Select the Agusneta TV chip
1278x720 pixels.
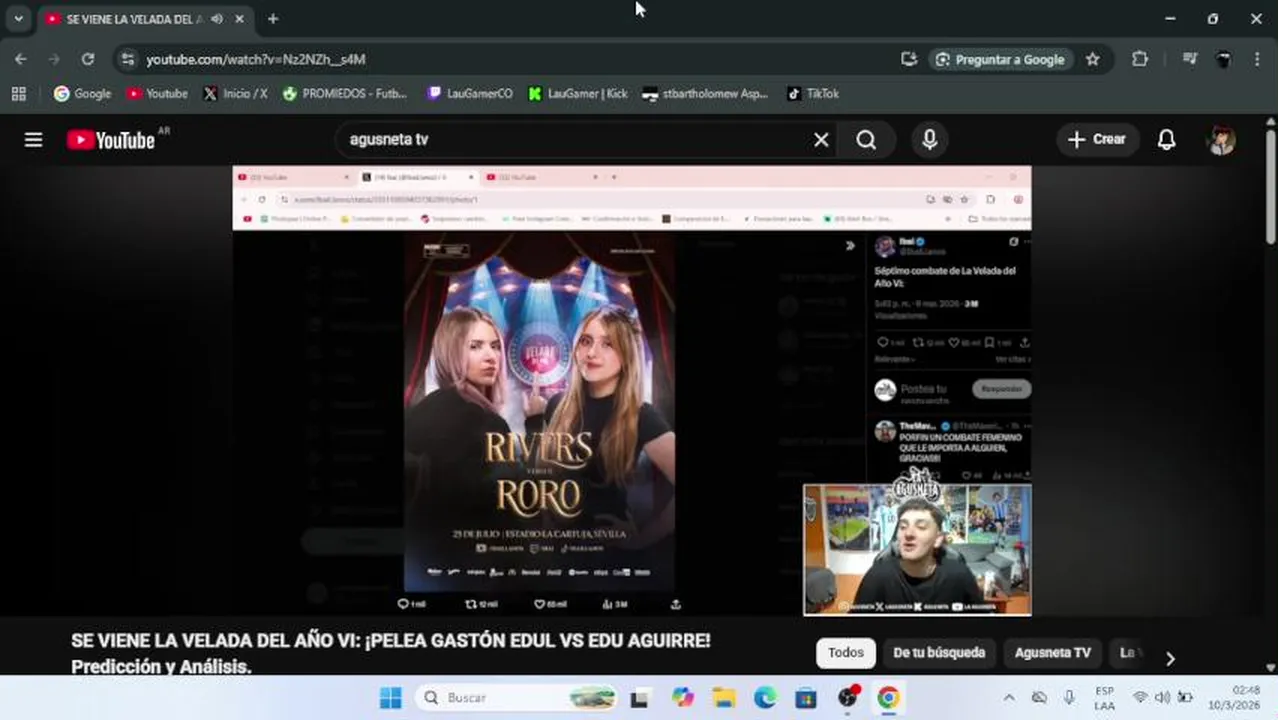[1052, 653]
